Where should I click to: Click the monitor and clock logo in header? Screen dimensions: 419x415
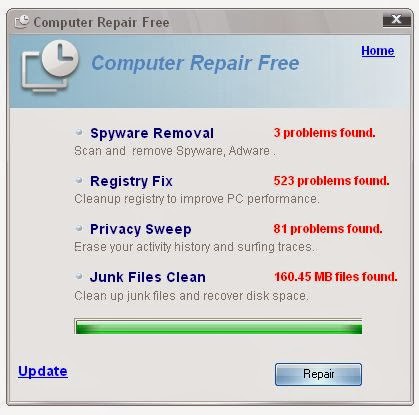50,66
